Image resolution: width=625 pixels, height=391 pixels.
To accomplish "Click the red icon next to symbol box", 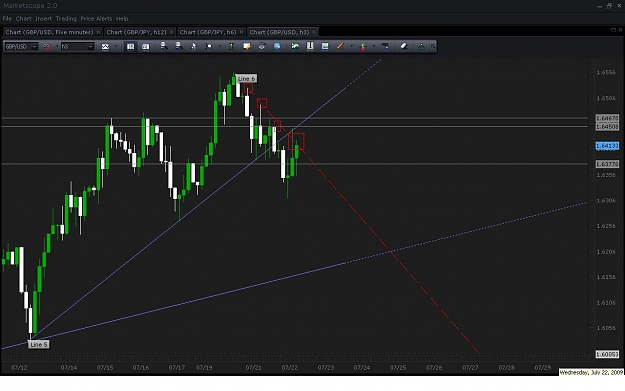I will tap(47, 47).
